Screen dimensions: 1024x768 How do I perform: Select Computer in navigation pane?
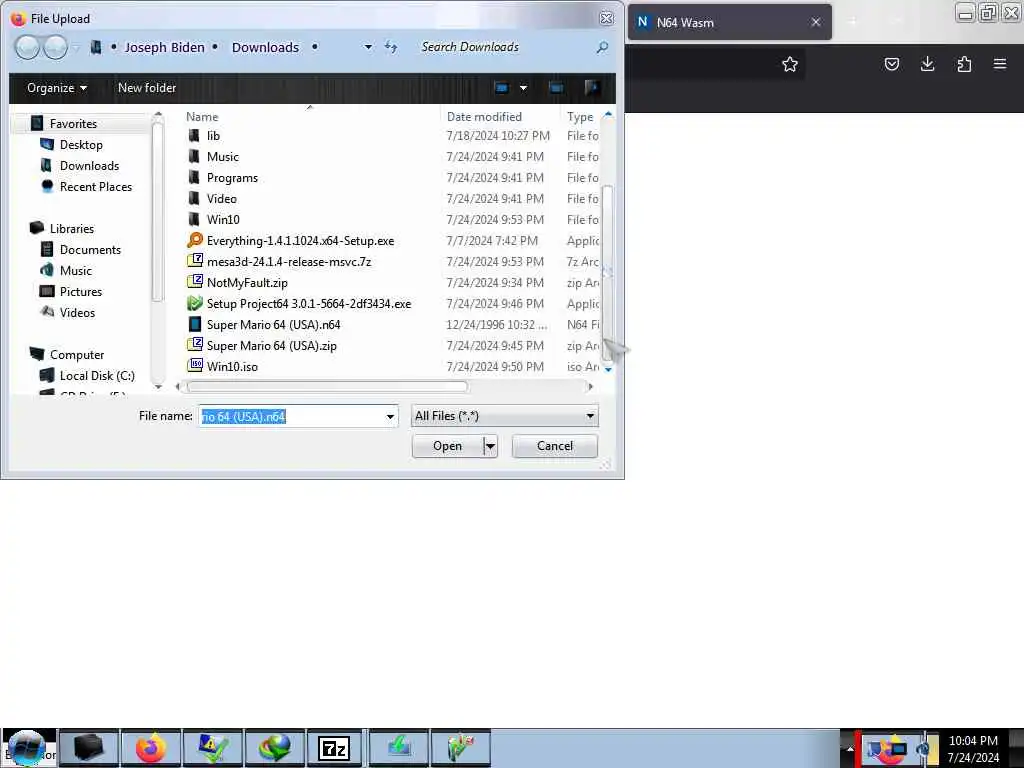click(x=76, y=355)
